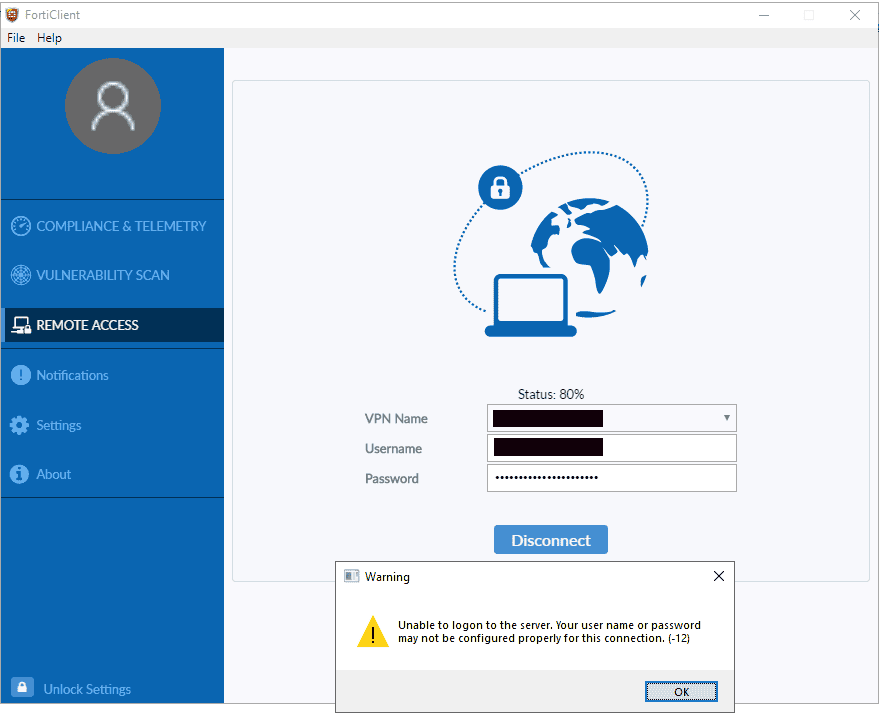The width and height of the screenshot is (879, 717).
Task: Click the Notifications exclamation icon
Action: (20, 375)
